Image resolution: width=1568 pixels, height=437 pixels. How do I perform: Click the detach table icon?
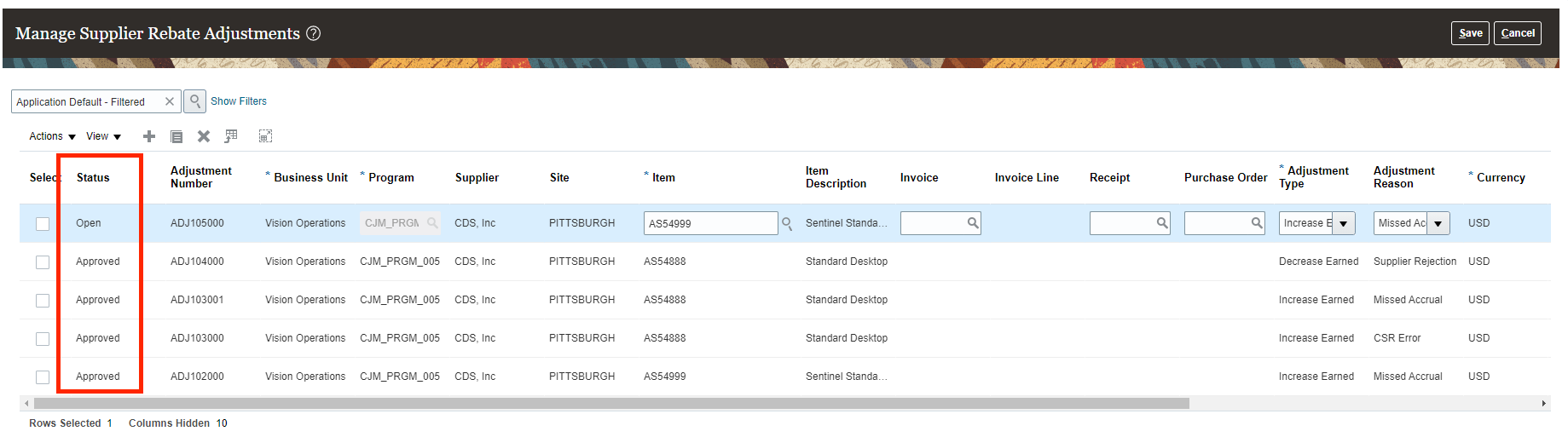pos(265,136)
